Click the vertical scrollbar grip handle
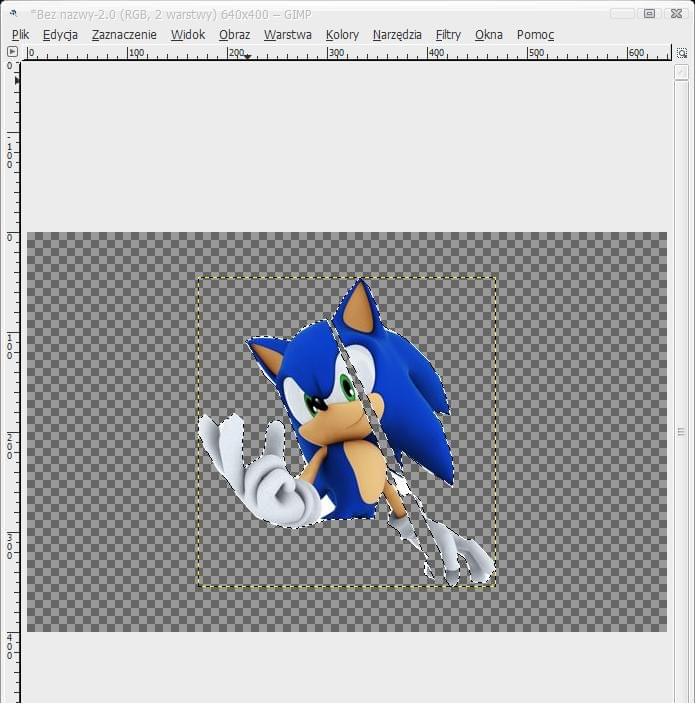Screen dimensions: 698x705 (682, 432)
